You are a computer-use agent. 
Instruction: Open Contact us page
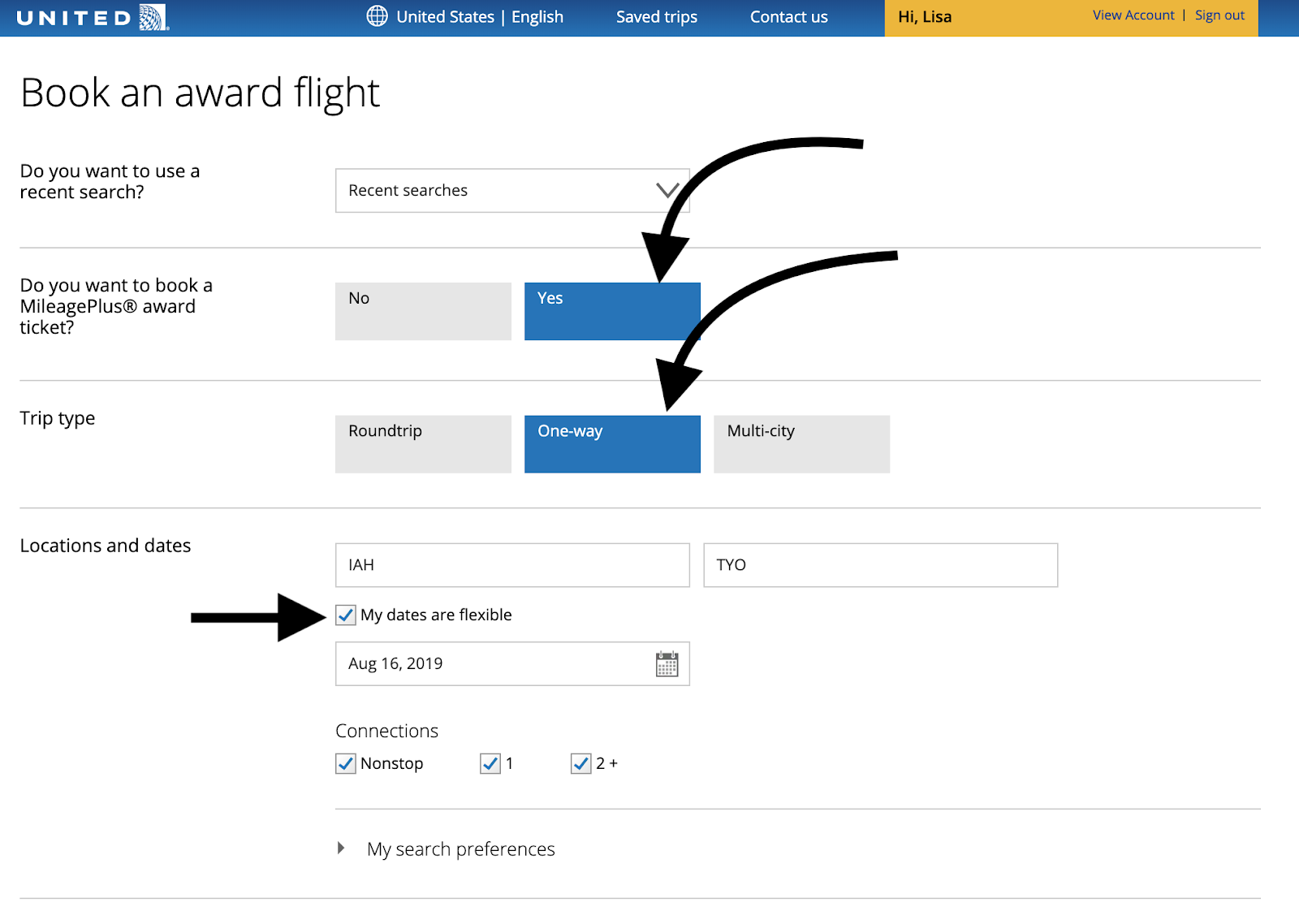pyautogui.click(x=788, y=17)
